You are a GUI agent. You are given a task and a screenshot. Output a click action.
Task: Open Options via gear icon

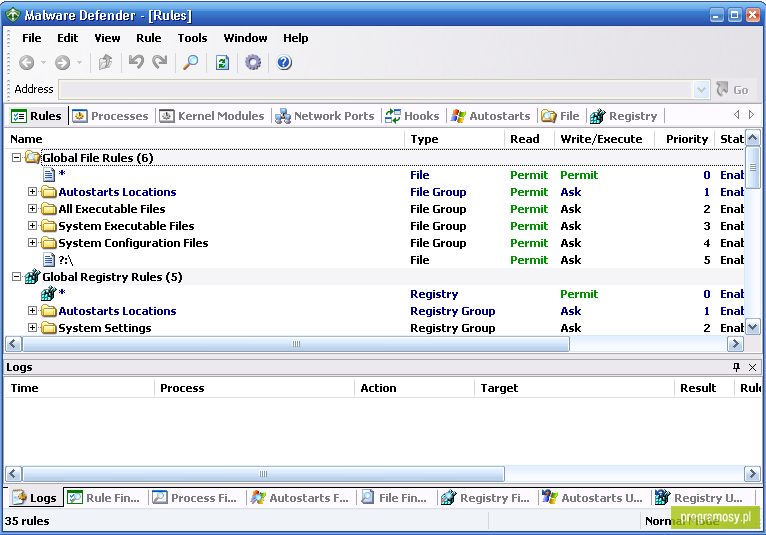[253, 62]
